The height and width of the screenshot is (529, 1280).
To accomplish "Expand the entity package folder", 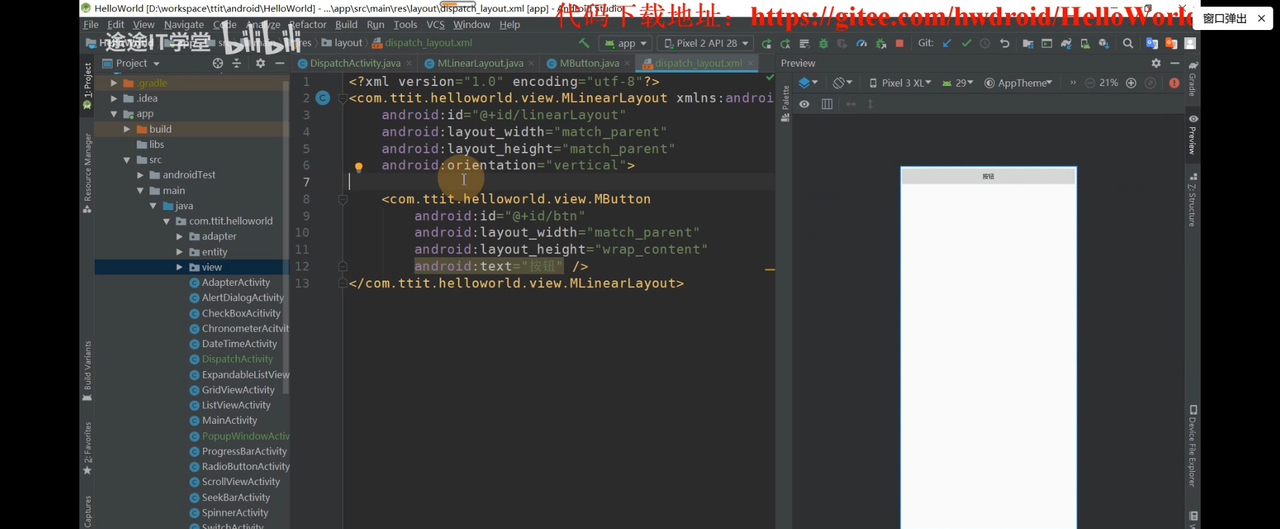I will pos(180,252).
